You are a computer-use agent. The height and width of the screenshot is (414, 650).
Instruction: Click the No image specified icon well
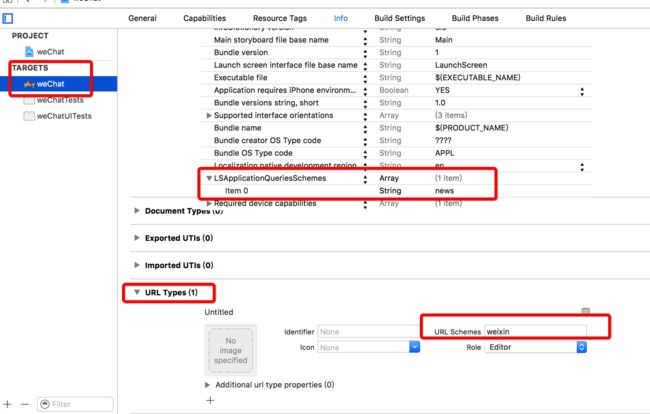click(230, 351)
